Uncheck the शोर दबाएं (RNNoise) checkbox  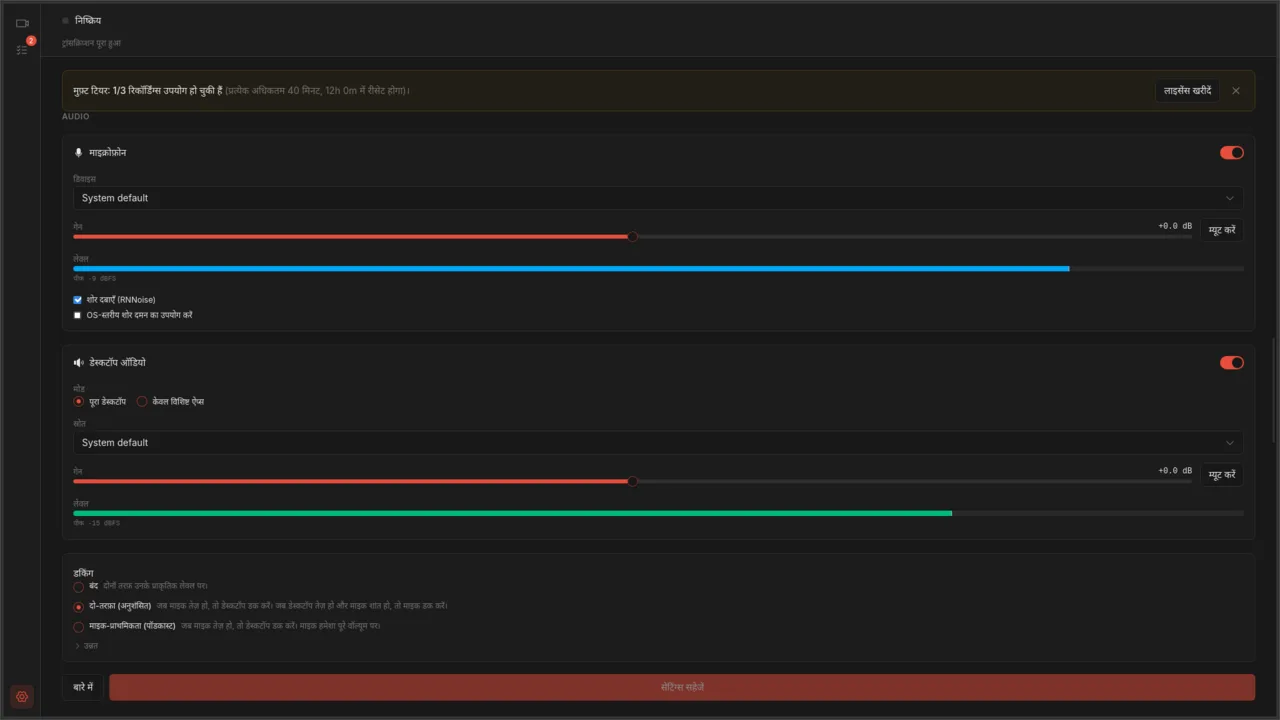click(78, 300)
